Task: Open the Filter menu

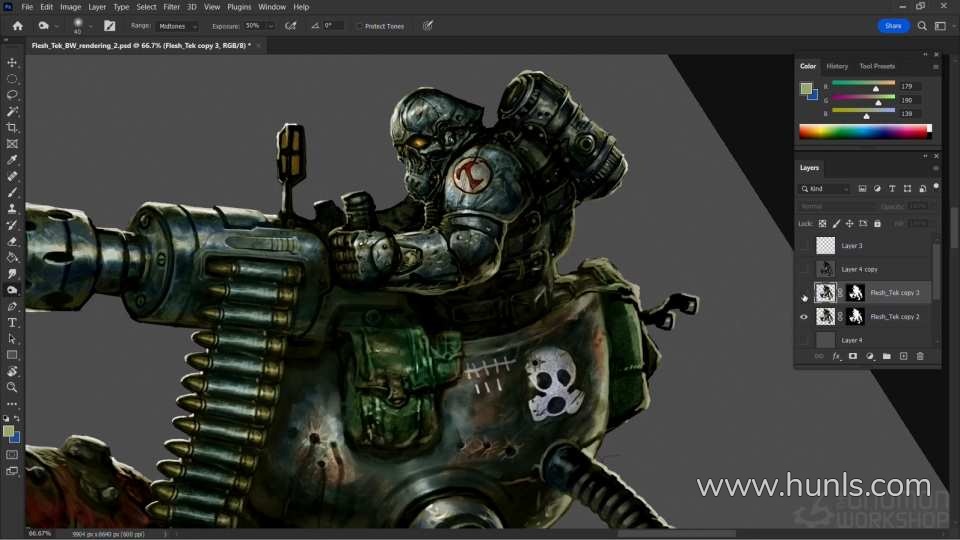Action: (172, 7)
